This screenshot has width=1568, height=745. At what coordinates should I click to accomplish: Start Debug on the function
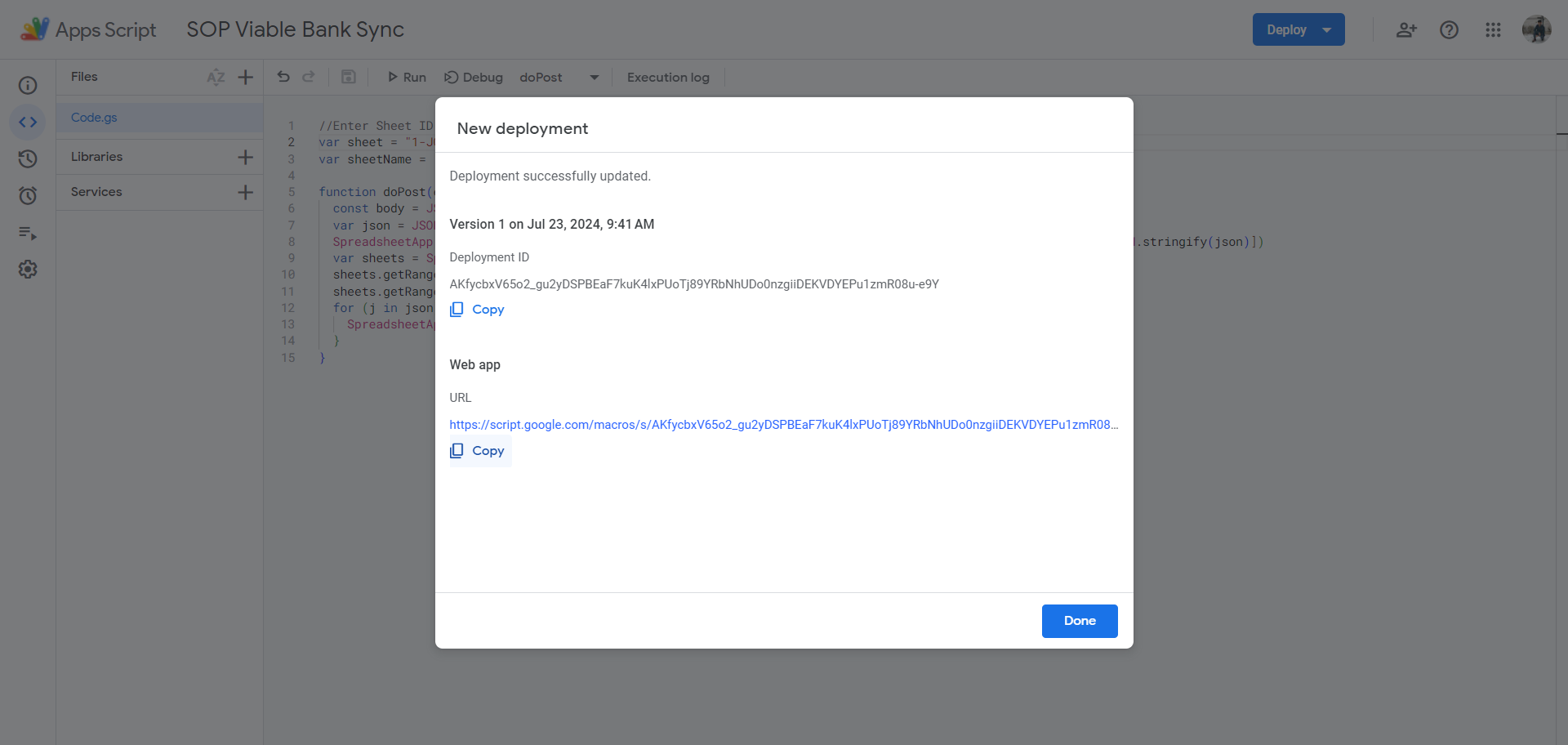pos(474,77)
